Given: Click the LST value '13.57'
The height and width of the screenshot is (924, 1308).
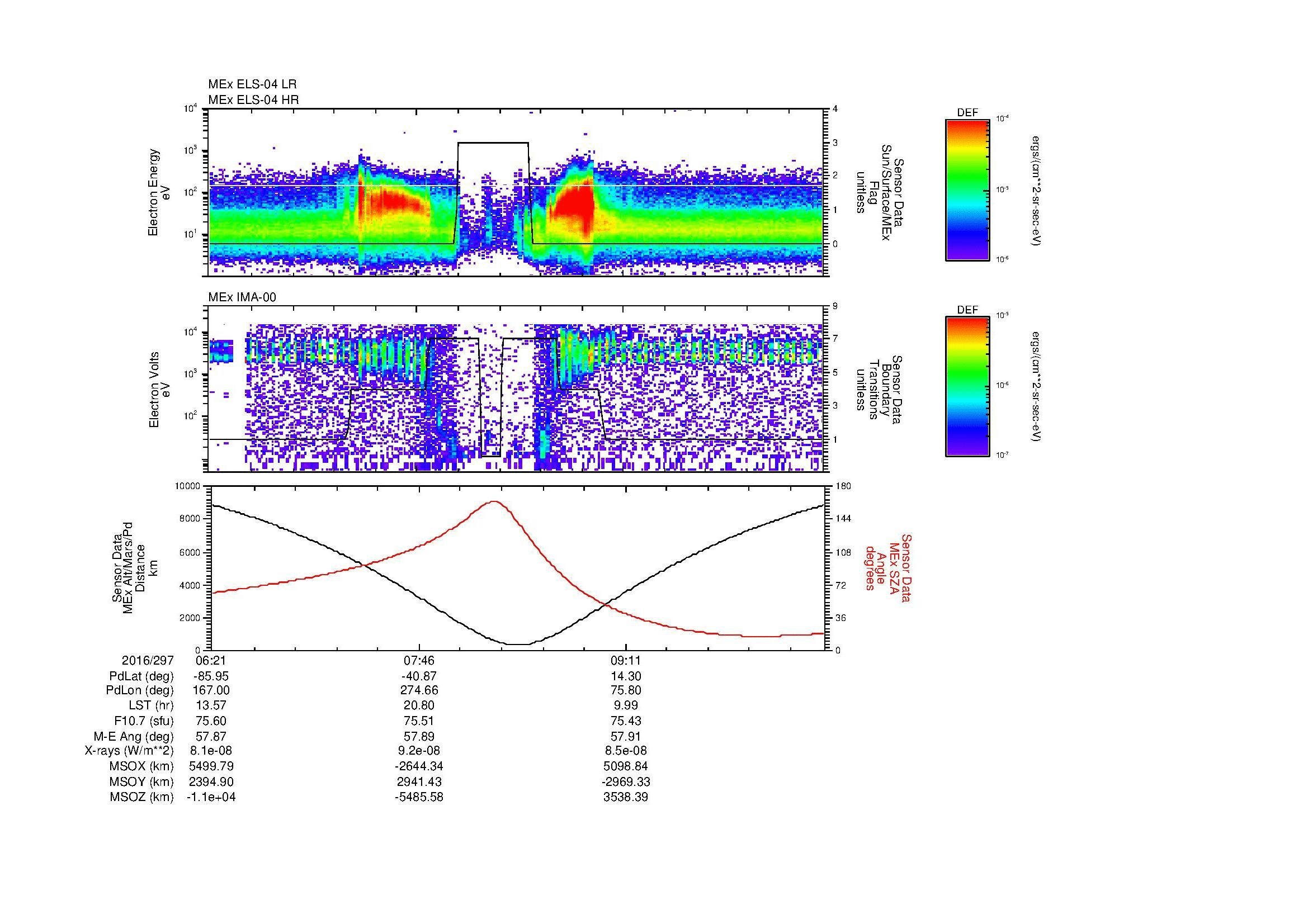Looking at the screenshot, I should coord(211,706).
